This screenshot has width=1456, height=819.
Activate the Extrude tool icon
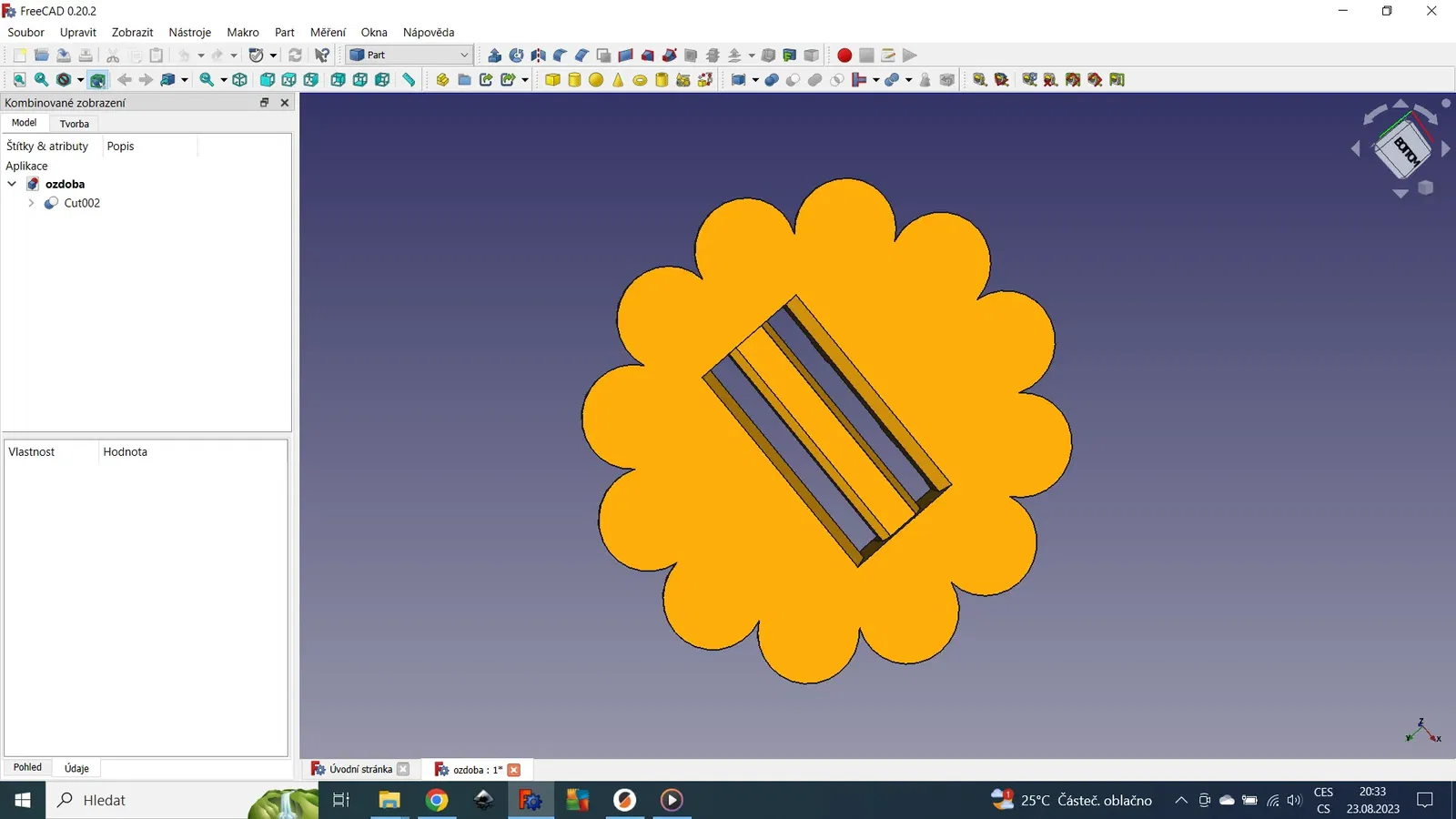494,56
